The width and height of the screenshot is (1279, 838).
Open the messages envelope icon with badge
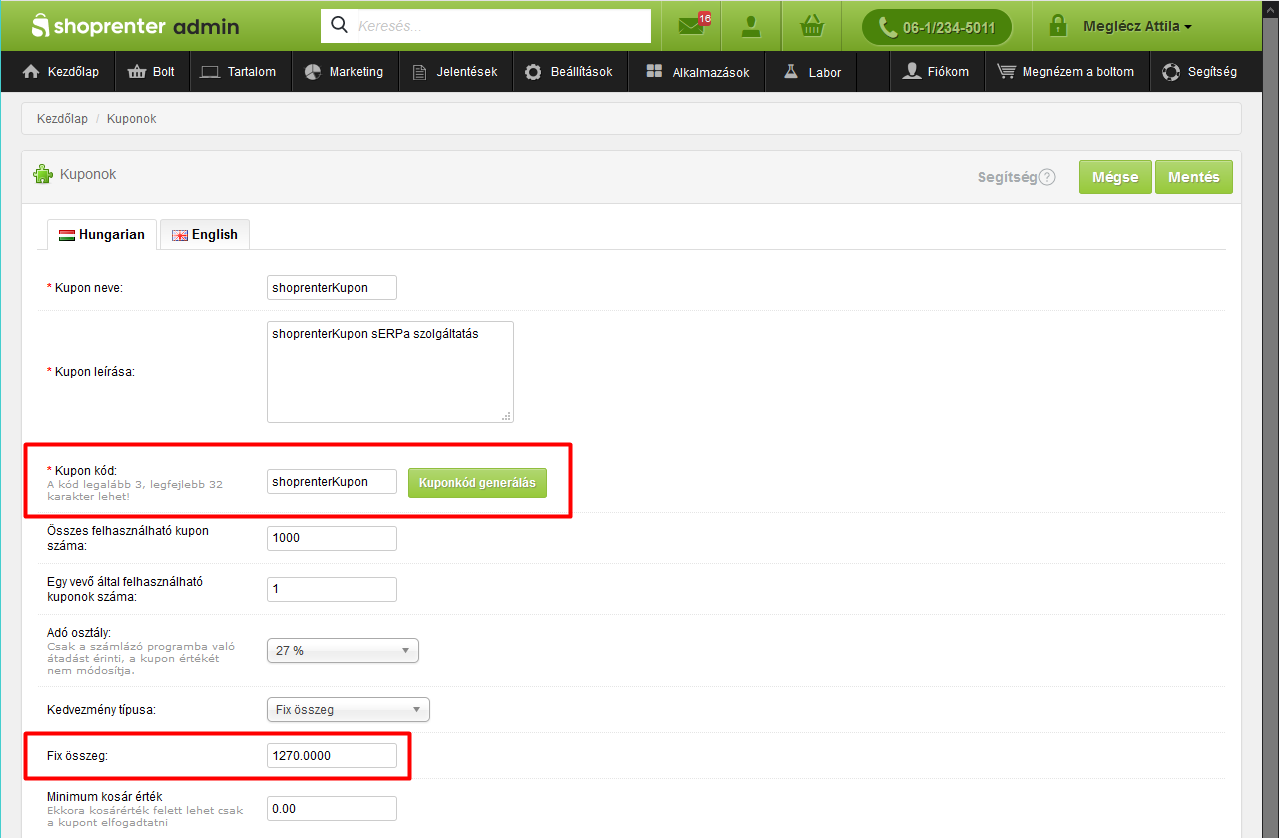[x=693, y=26]
